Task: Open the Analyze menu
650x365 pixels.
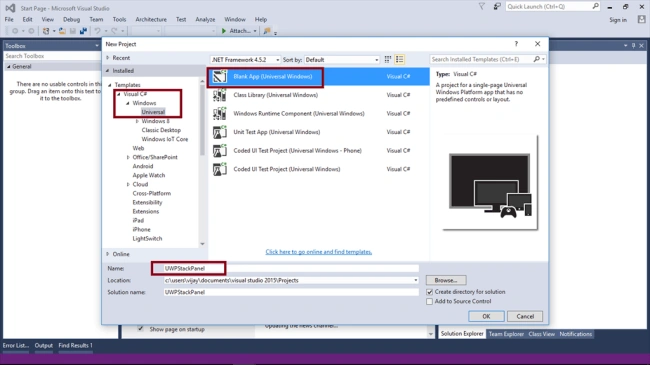Action: 205,19
